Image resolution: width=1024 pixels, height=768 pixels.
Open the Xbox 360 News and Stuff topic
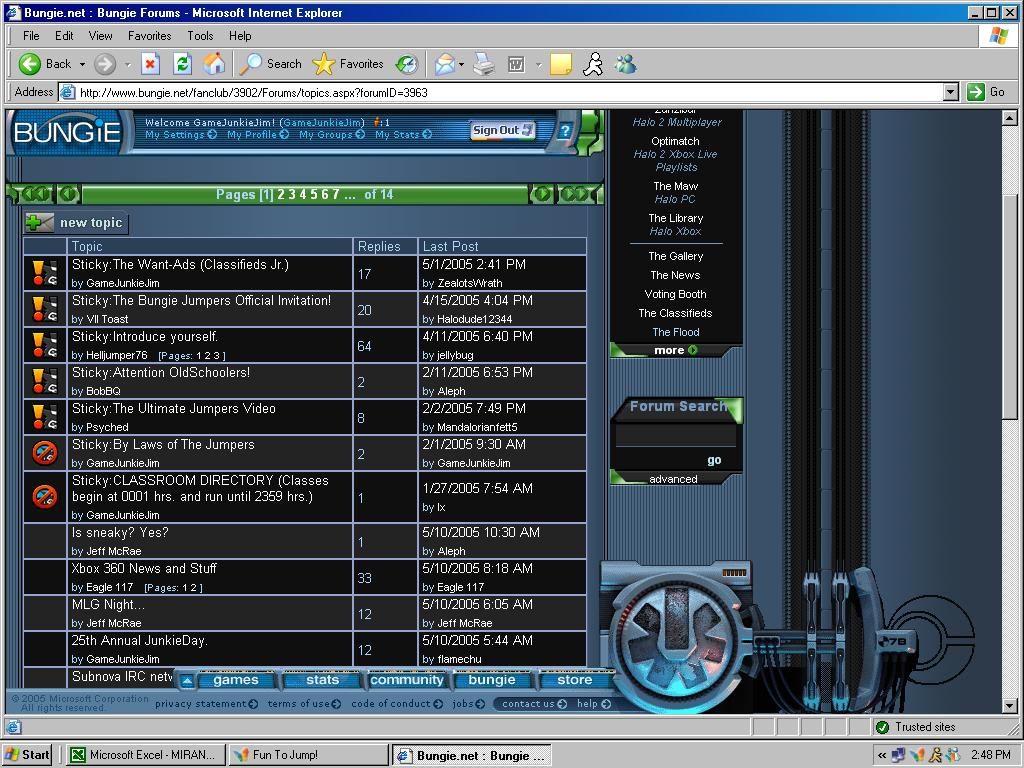tap(144, 568)
